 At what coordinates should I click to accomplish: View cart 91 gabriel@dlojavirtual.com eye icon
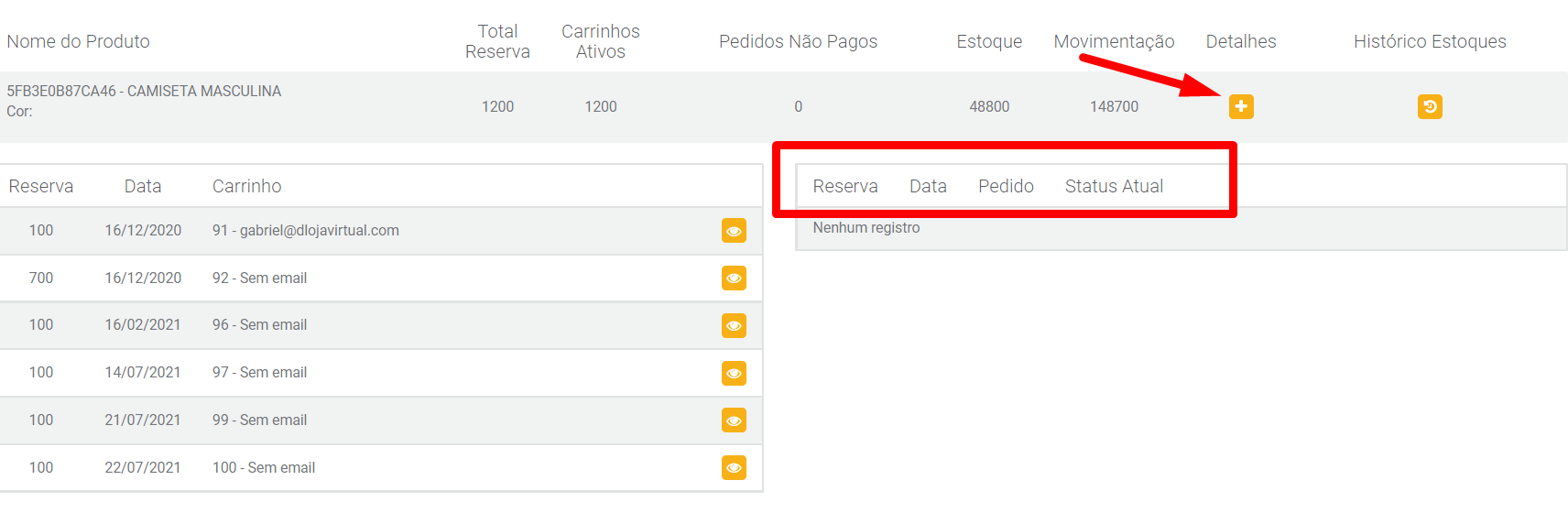pyautogui.click(x=734, y=231)
